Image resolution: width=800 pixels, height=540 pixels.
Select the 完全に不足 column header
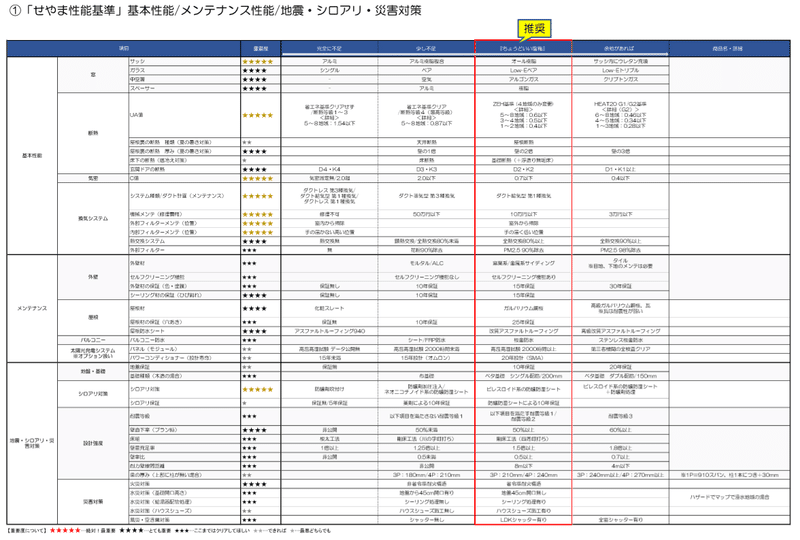pos(329,48)
